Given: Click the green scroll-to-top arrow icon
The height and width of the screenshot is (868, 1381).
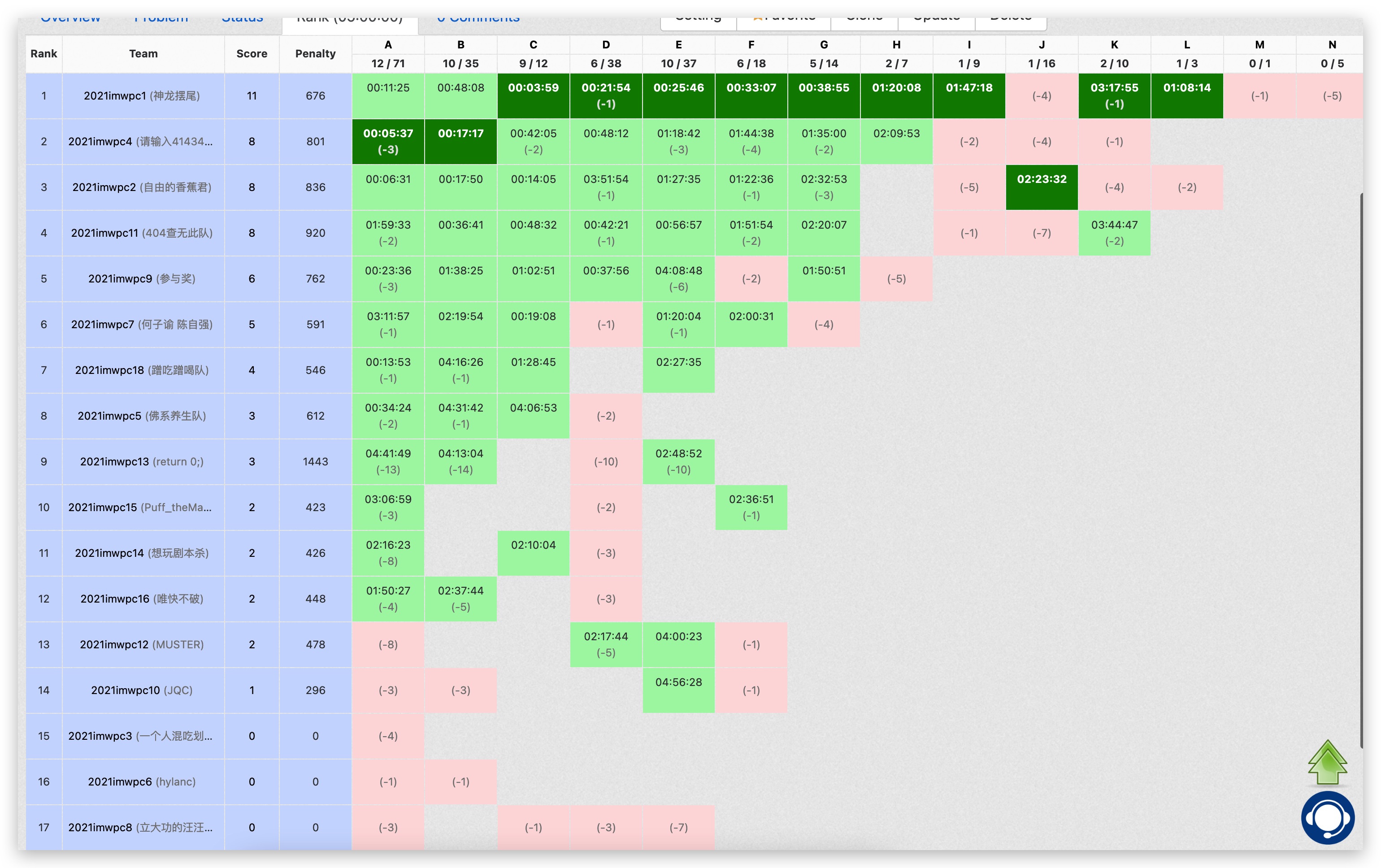Looking at the screenshot, I should point(1327,763).
